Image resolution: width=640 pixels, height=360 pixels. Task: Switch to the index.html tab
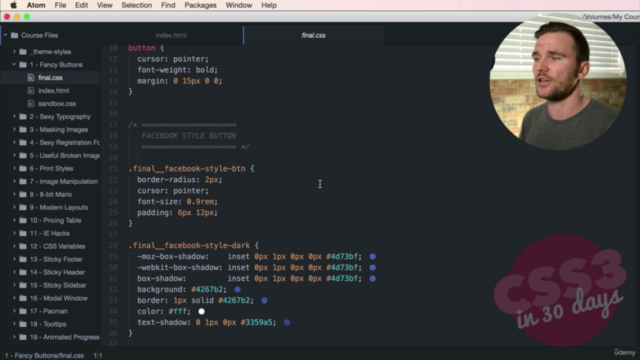(x=171, y=36)
